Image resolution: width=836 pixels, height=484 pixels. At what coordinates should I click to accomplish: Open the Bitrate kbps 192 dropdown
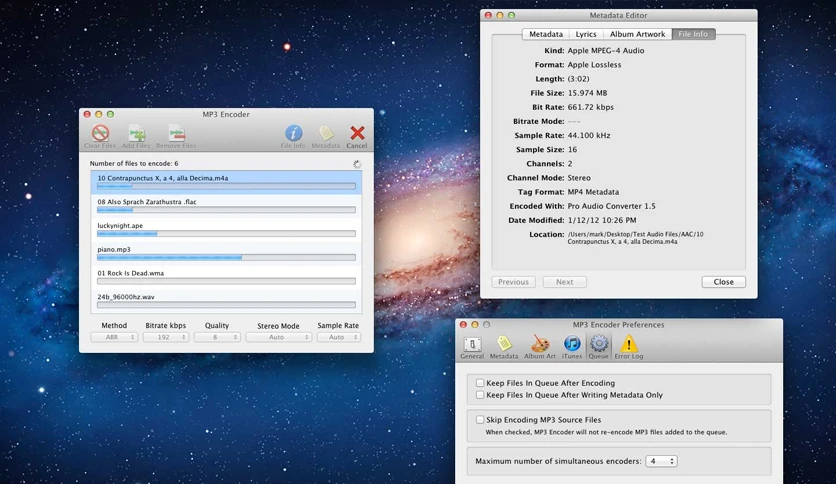tap(166, 337)
